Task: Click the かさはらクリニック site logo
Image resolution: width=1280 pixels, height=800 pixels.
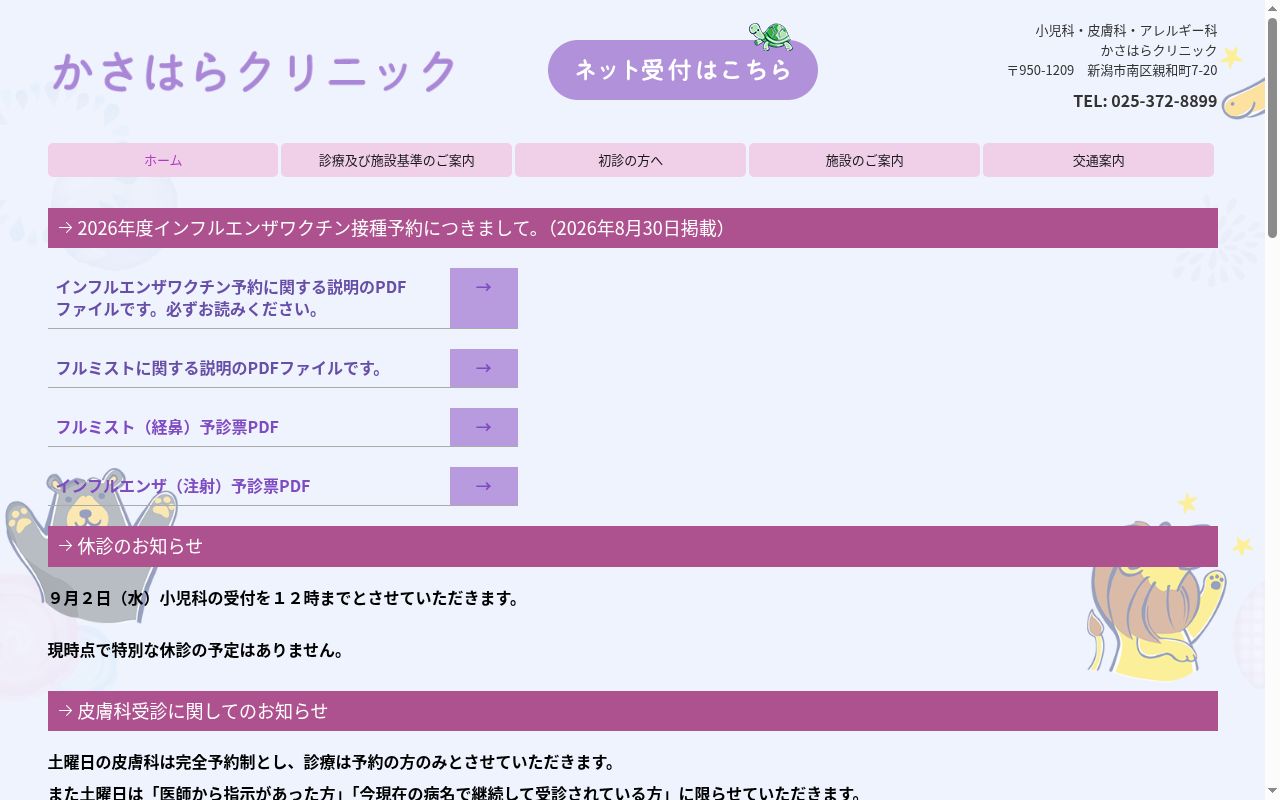Action: point(255,71)
